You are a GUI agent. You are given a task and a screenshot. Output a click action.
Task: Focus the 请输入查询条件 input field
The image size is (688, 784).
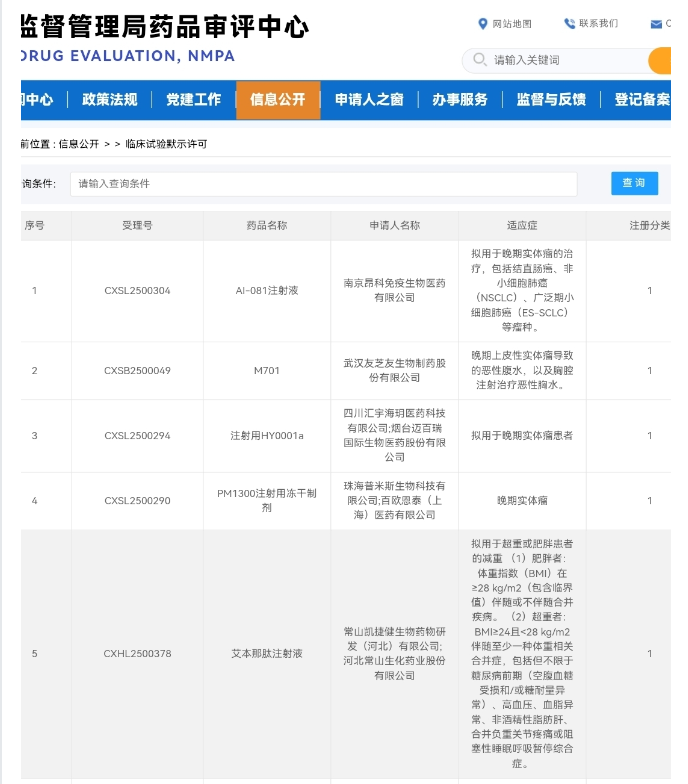click(324, 184)
